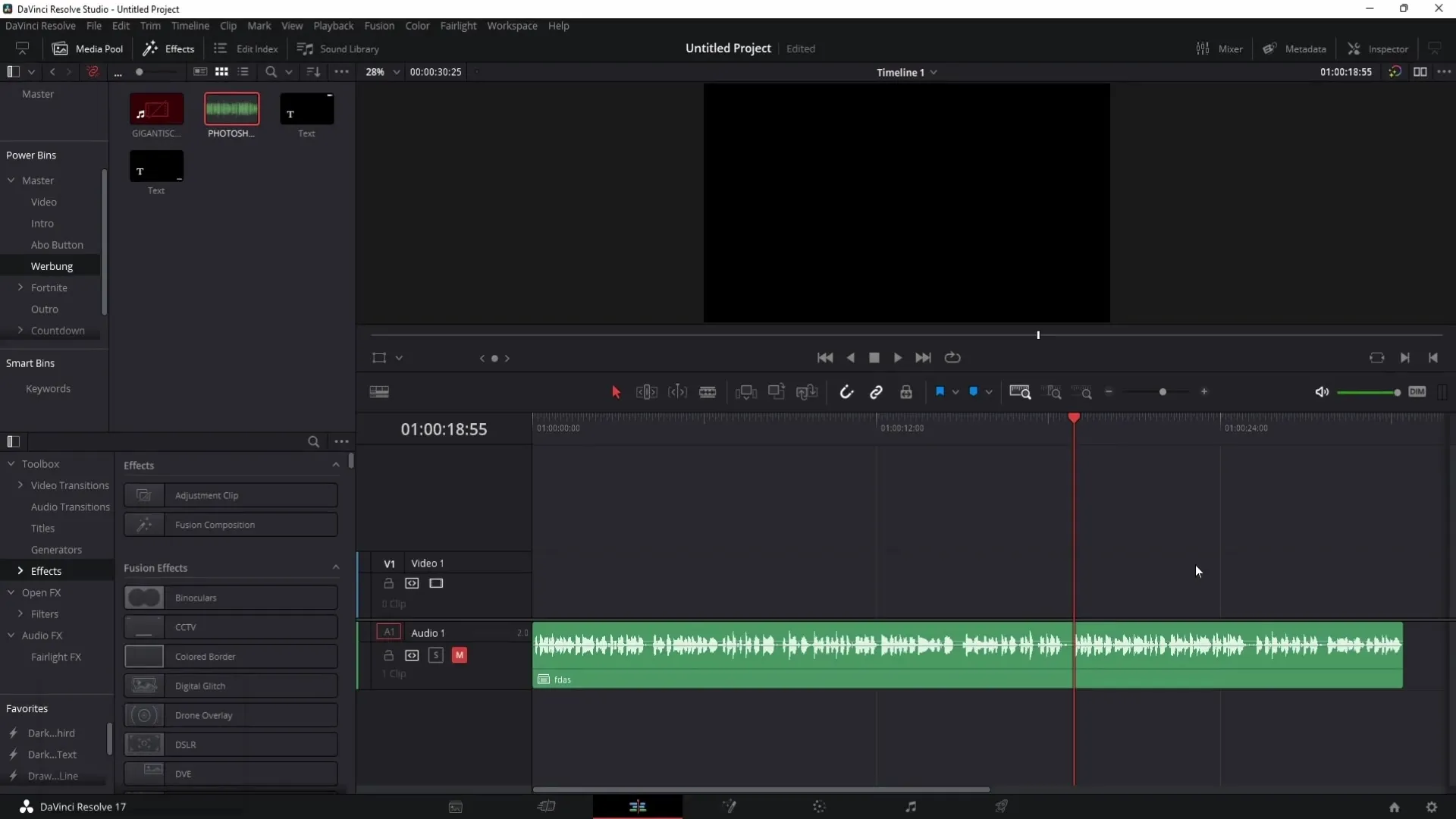Toggle the Audio 1 track mute button
Image resolution: width=1456 pixels, height=819 pixels.
pyautogui.click(x=459, y=655)
